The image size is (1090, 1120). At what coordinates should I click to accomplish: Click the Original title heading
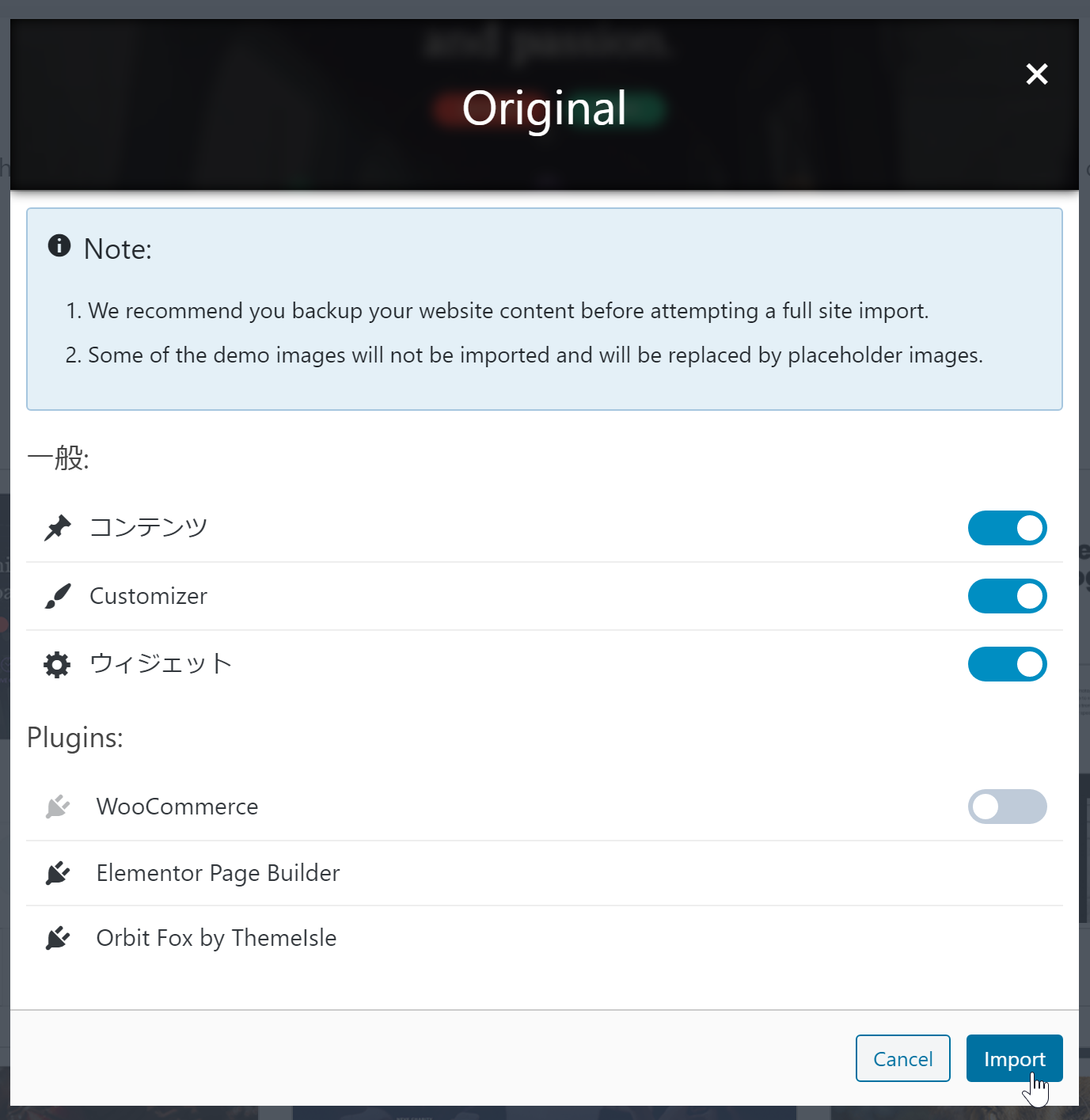click(545, 108)
